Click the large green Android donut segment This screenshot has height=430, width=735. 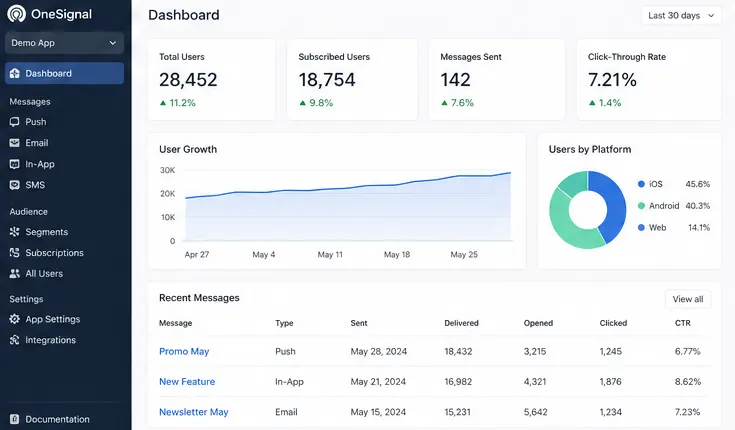[566, 227]
